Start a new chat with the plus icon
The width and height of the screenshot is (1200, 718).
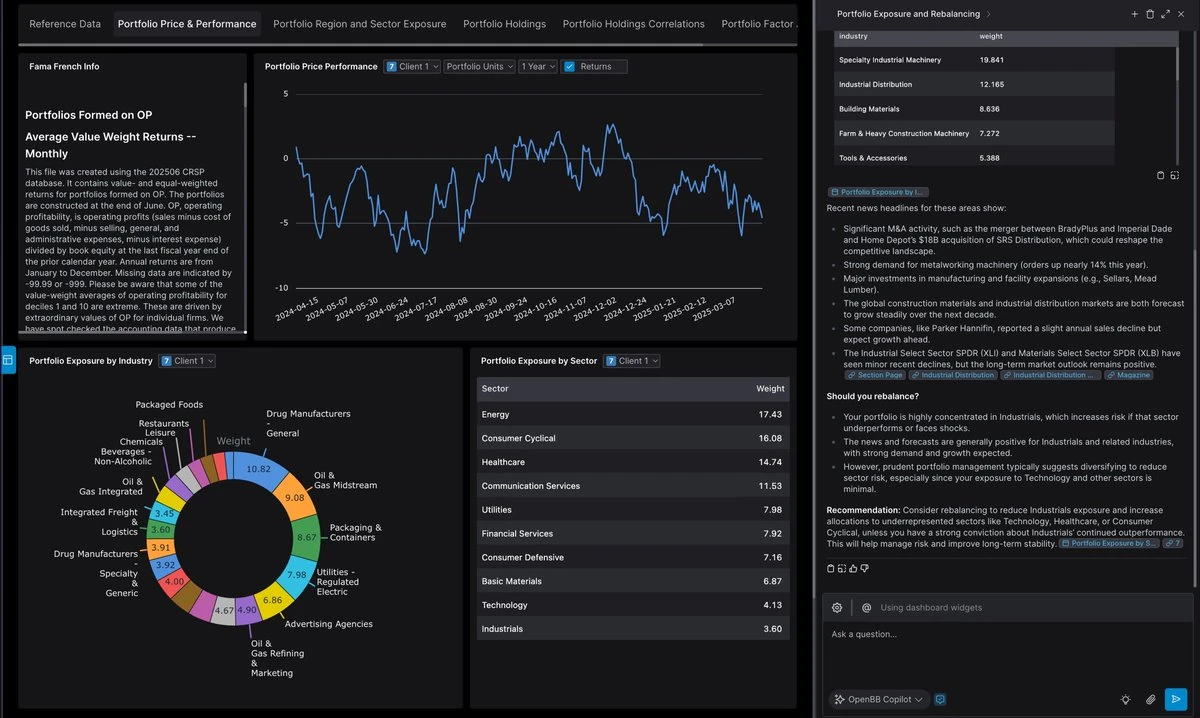point(1134,14)
